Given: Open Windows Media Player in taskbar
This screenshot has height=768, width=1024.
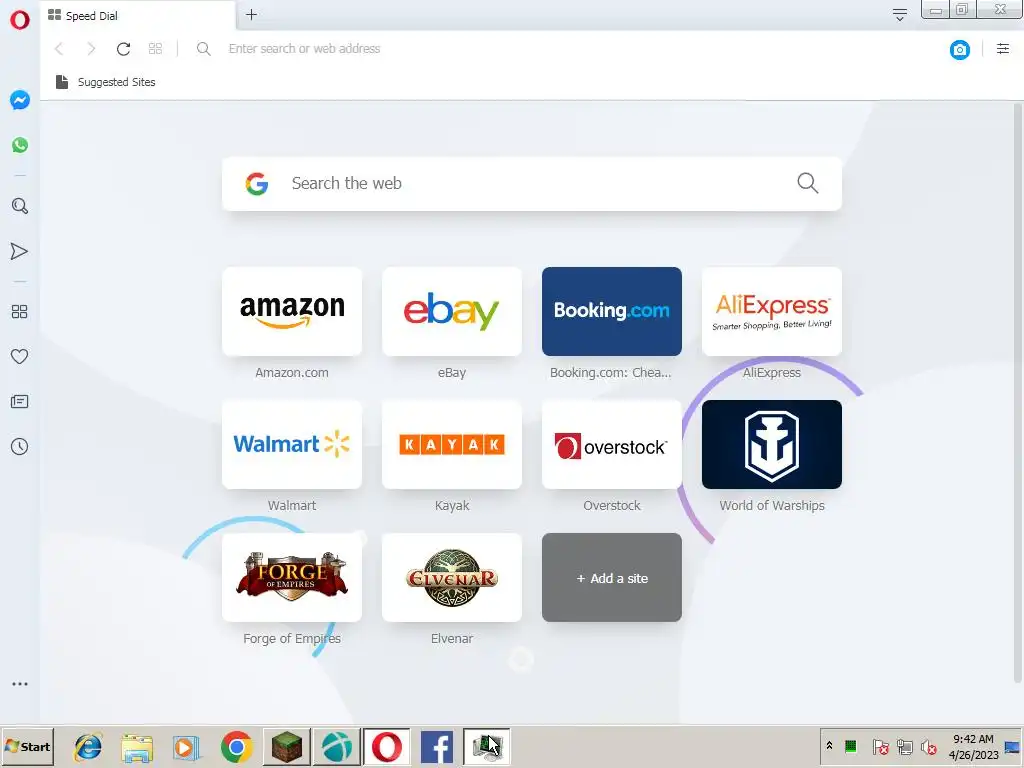Looking at the screenshot, I should (x=186, y=747).
